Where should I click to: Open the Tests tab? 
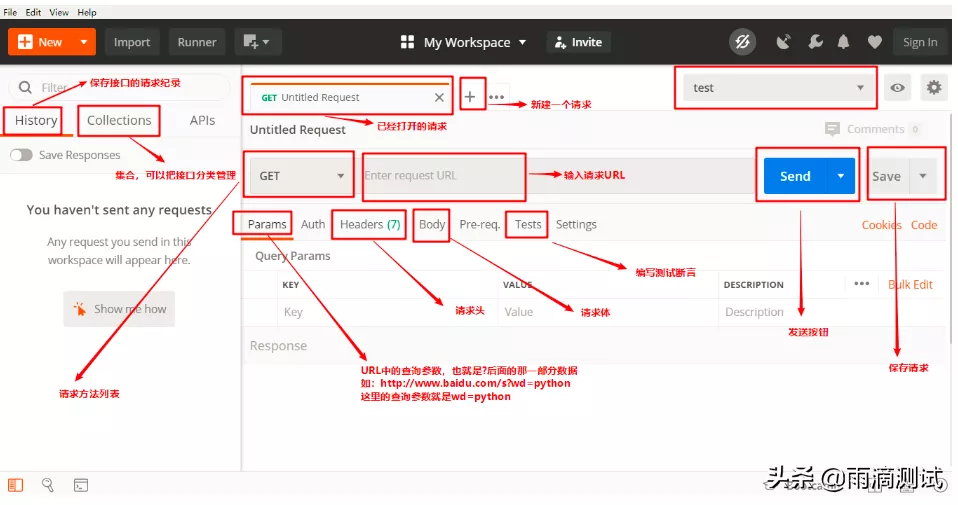(x=528, y=224)
